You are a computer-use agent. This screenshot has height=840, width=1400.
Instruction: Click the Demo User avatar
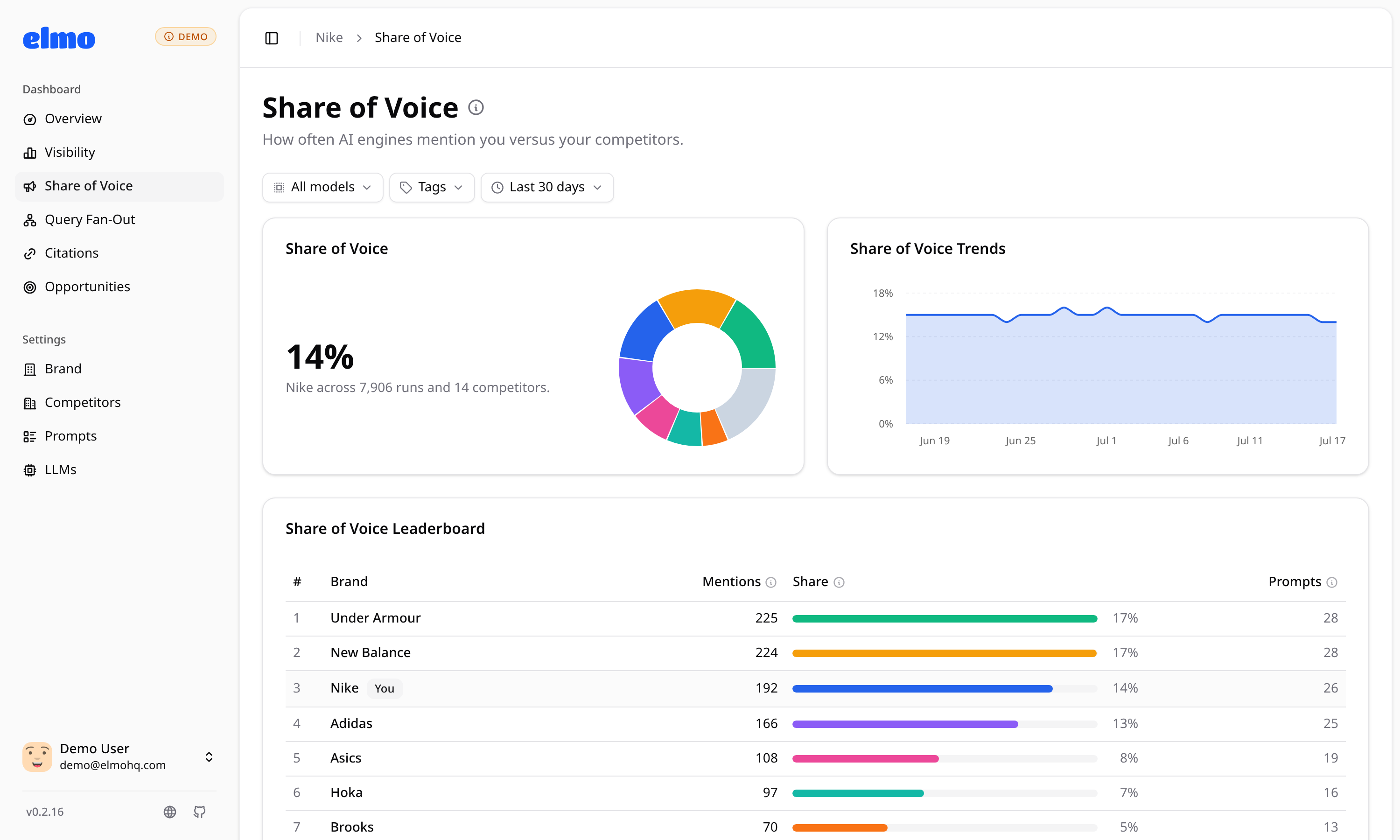(37, 757)
